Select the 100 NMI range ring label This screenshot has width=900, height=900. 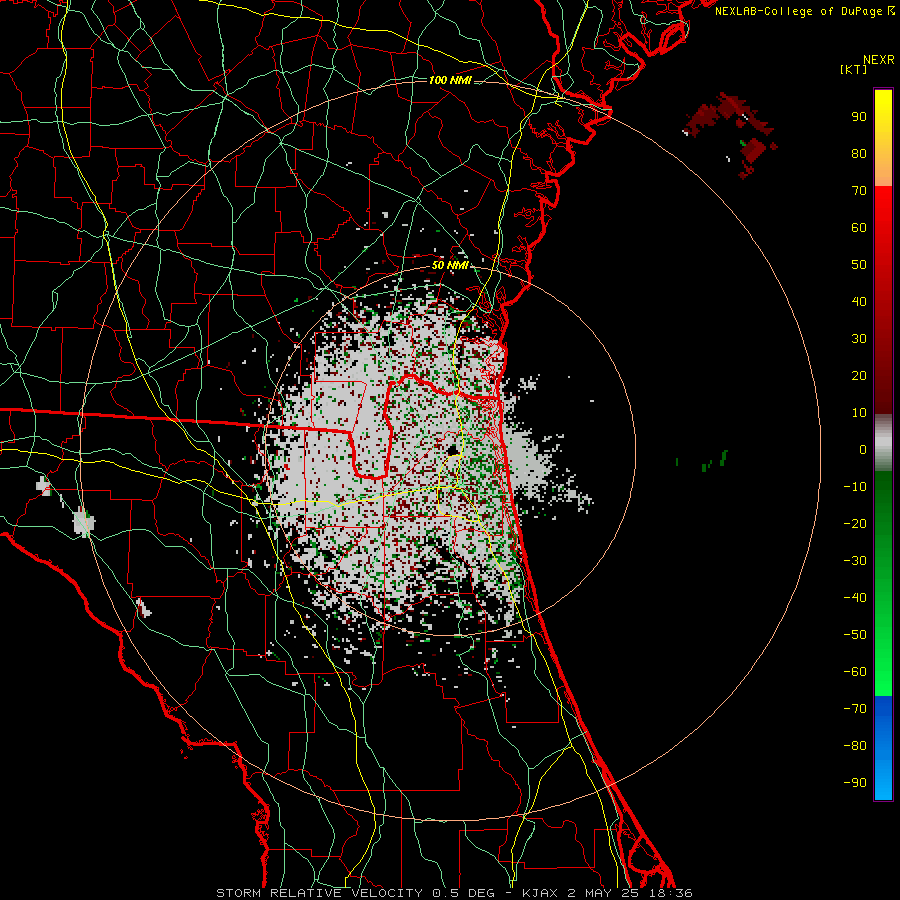[x=450, y=80]
